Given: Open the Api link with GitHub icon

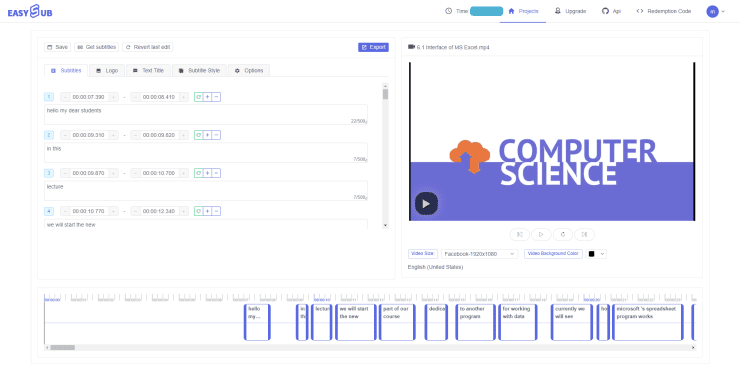Looking at the screenshot, I should point(611,11).
